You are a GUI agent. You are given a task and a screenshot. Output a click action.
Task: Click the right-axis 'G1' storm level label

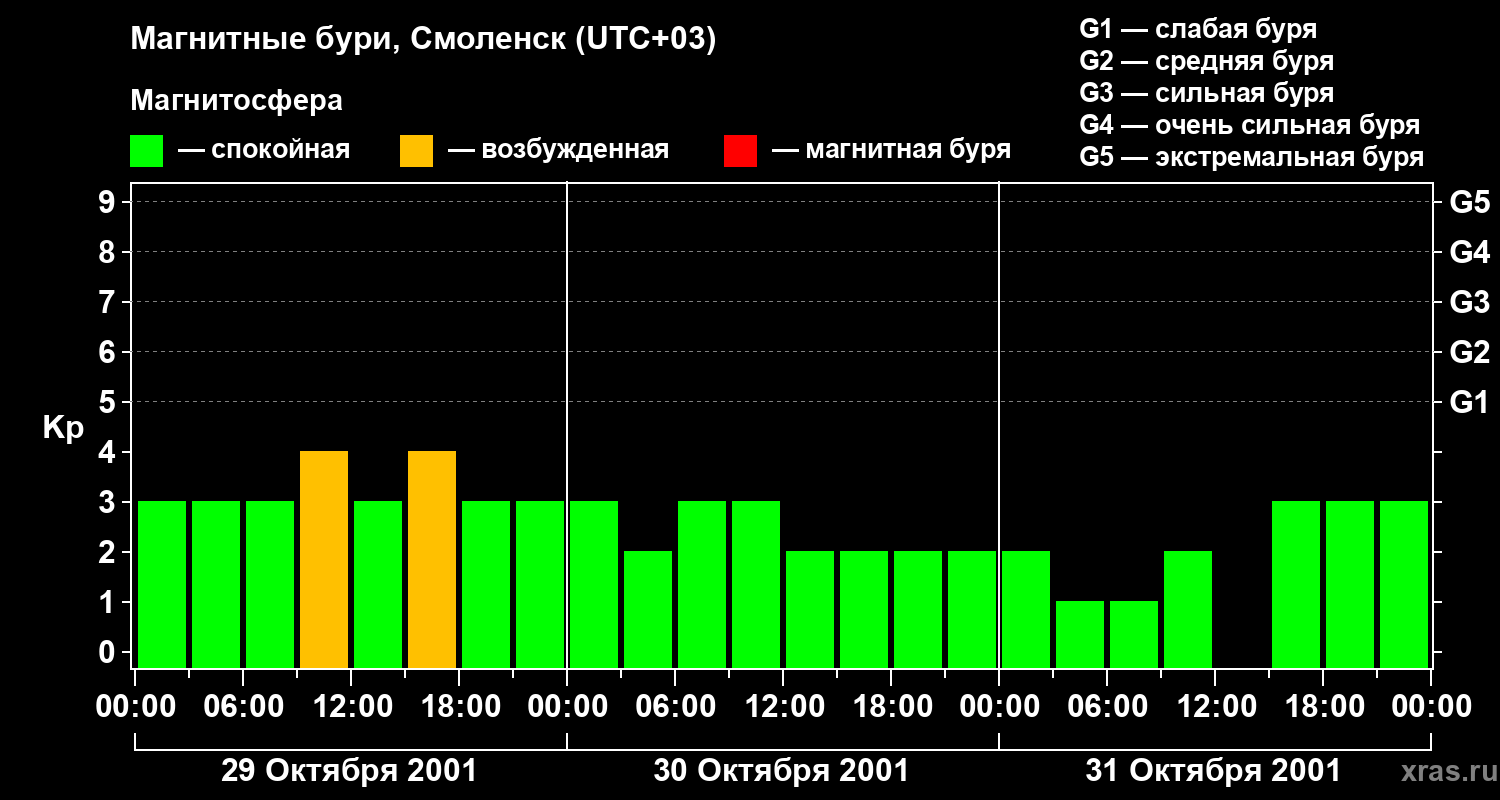[x=1470, y=402]
